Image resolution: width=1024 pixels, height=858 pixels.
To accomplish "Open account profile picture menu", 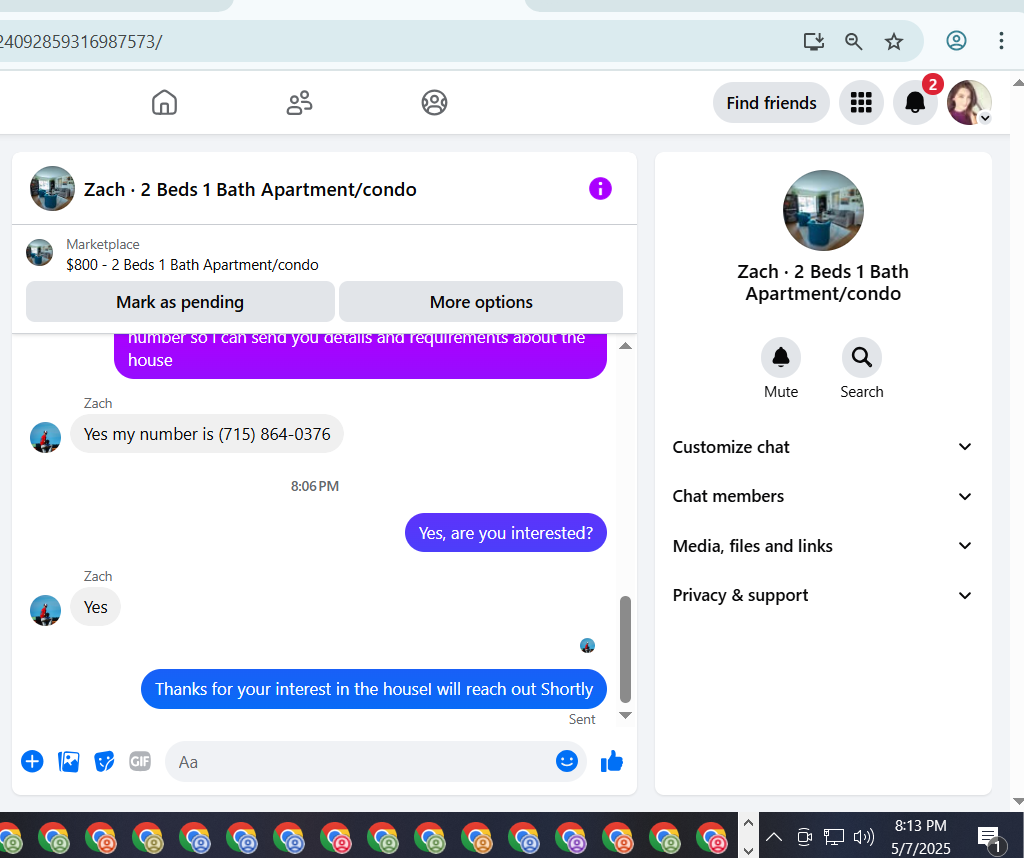I will tap(969, 103).
